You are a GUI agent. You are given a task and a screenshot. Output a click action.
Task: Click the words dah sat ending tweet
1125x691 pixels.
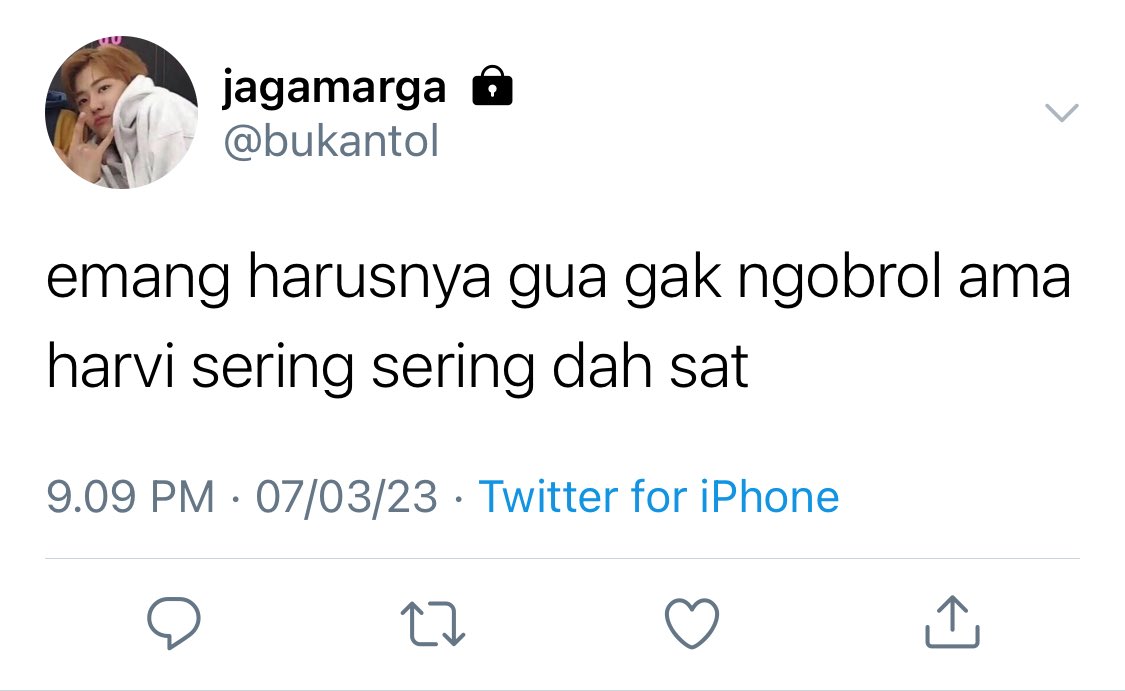650,366
